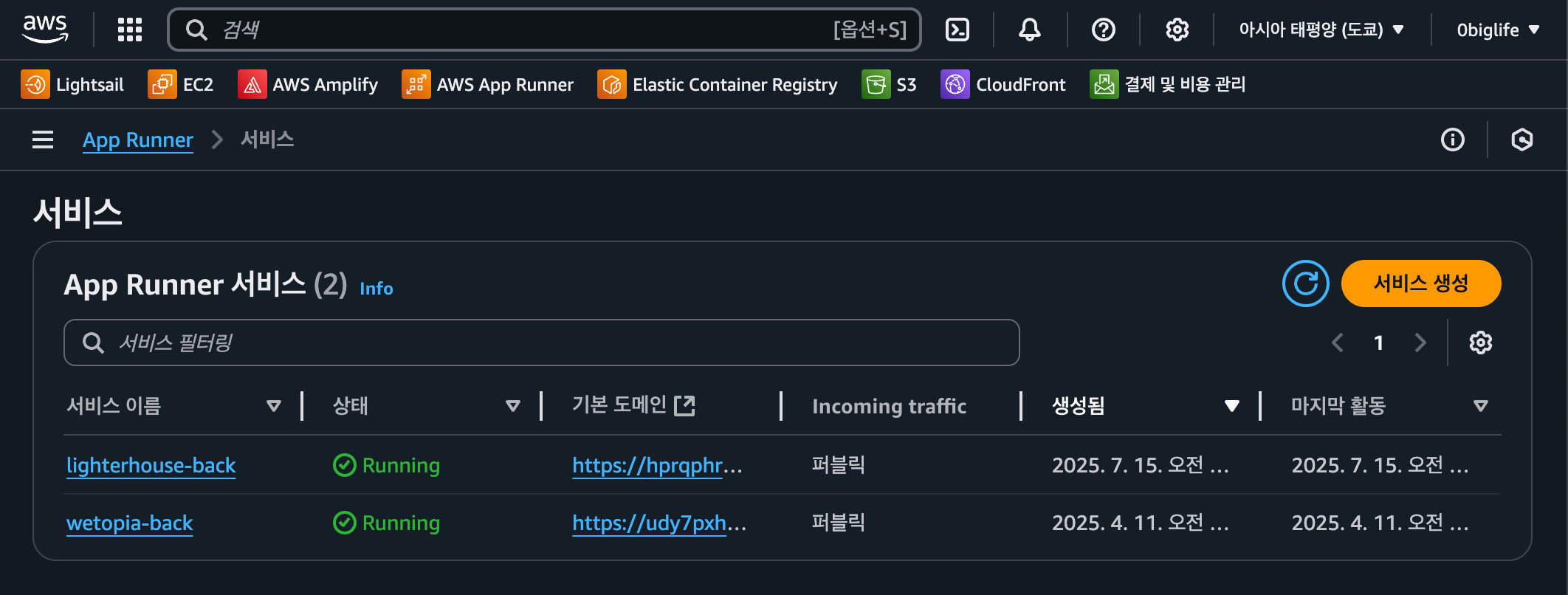Click the 서비스 breadcrumb text
Viewport: 1568px width, 595px height.
tap(267, 140)
